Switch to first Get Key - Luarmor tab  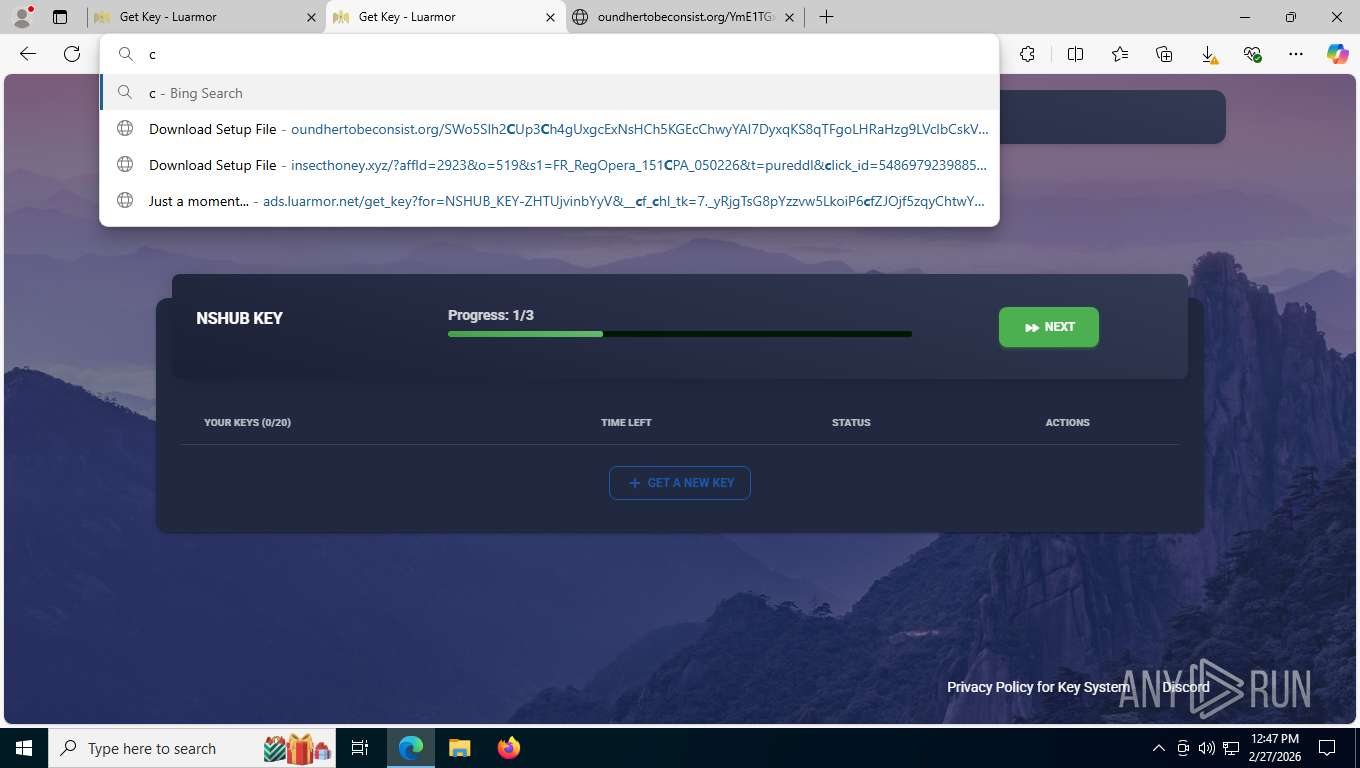click(x=206, y=17)
